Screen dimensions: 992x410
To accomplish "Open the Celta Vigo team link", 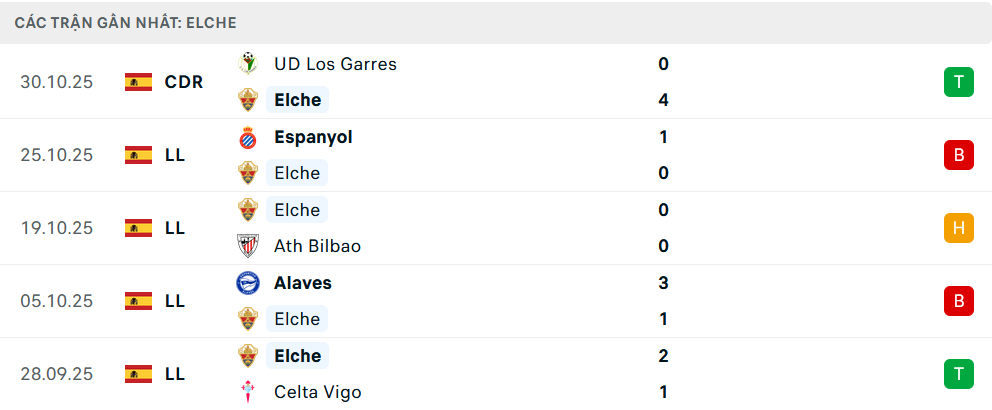I will pyautogui.click(x=317, y=392).
